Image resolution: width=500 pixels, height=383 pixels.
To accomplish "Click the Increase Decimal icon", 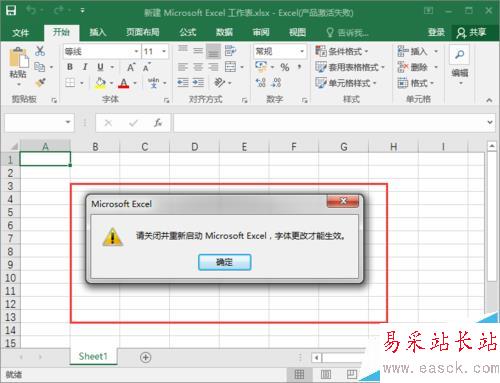I will click(x=261, y=83).
